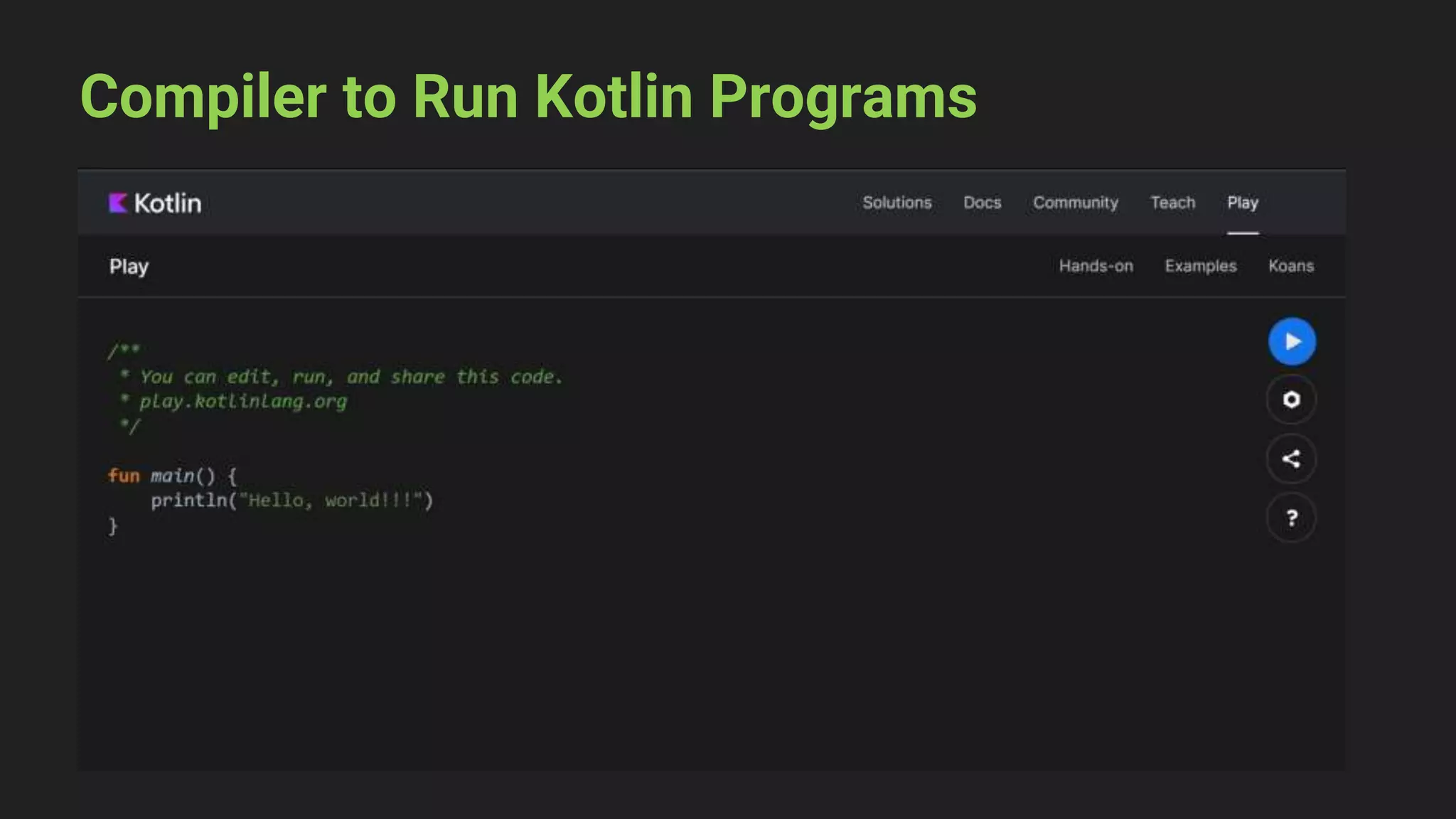Screen dimensions: 1456x819
Task: Open the question mark help icon
Action: click(1291, 518)
